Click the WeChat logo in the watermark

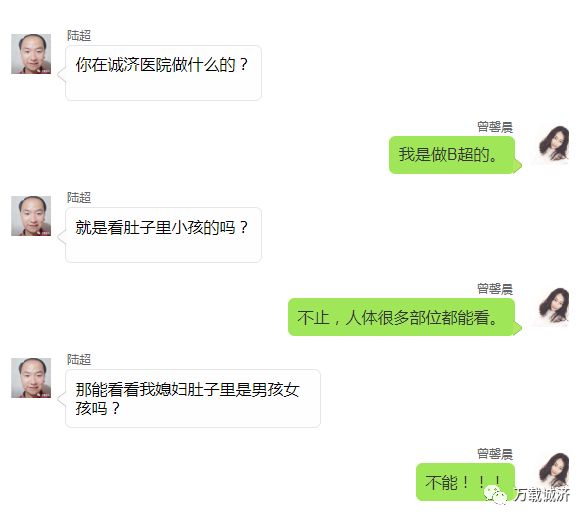coord(496,495)
